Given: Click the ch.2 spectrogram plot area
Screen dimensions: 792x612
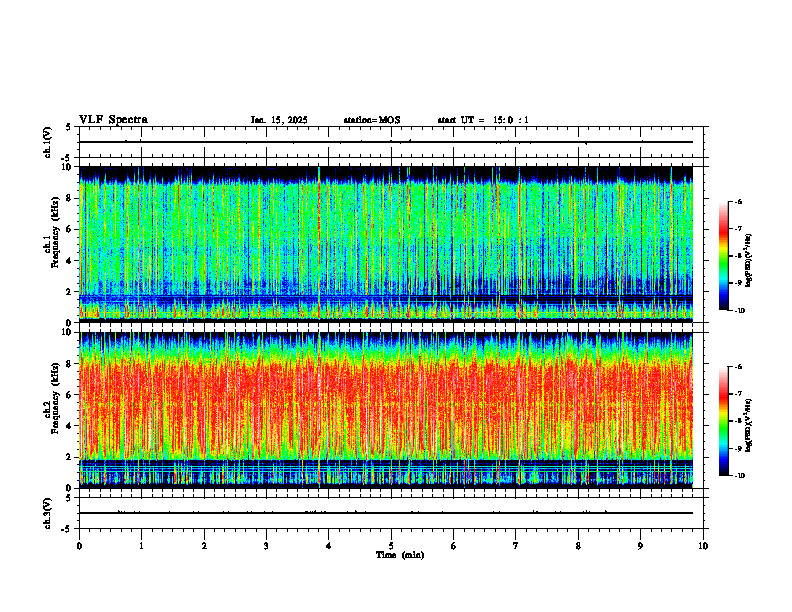Looking at the screenshot, I should tap(386, 410).
